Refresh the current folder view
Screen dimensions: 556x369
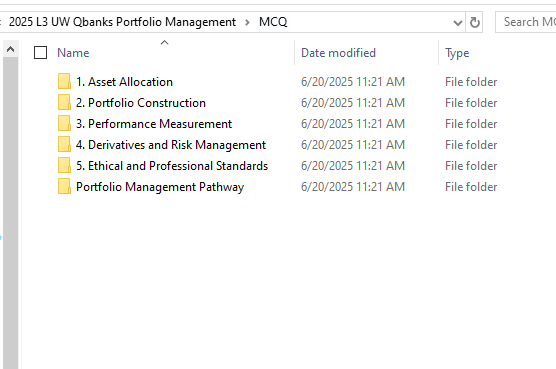[x=474, y=22]
